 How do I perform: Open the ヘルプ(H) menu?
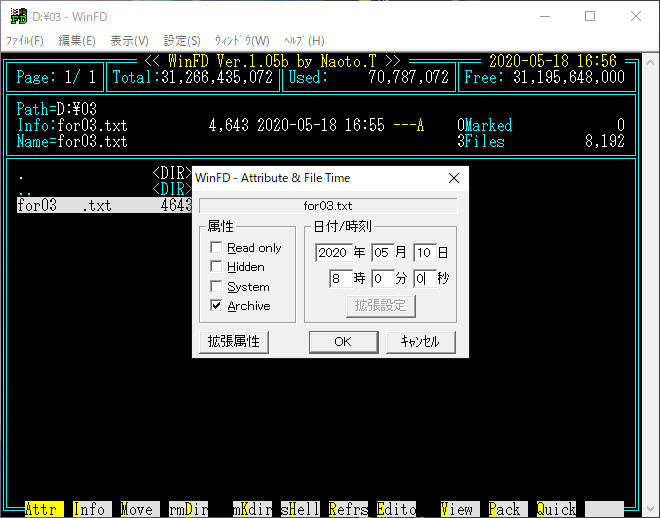click(x=303, y=41)
